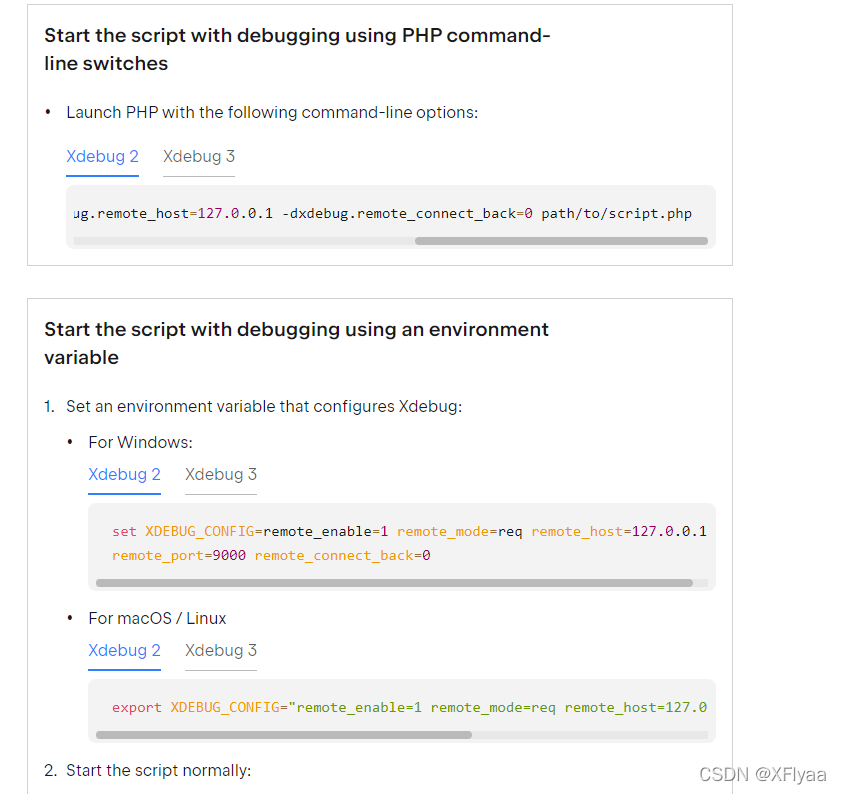Viewport: 841px width, 794px height.
Task: Click 'For Windows:' bullet text
Action: [141, 443]
